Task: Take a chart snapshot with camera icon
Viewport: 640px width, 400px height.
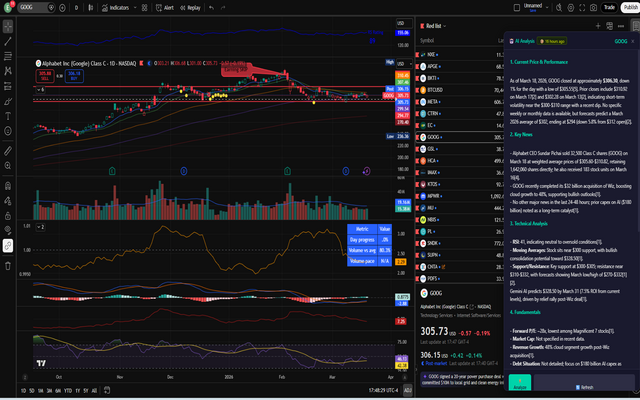Action: [x=593, y=7]
